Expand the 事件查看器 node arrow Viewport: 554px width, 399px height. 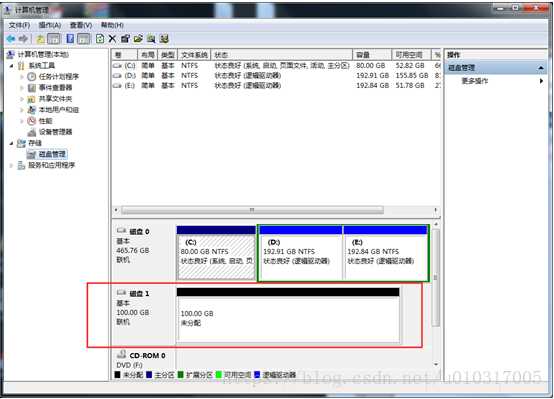(x=22, y=88)
